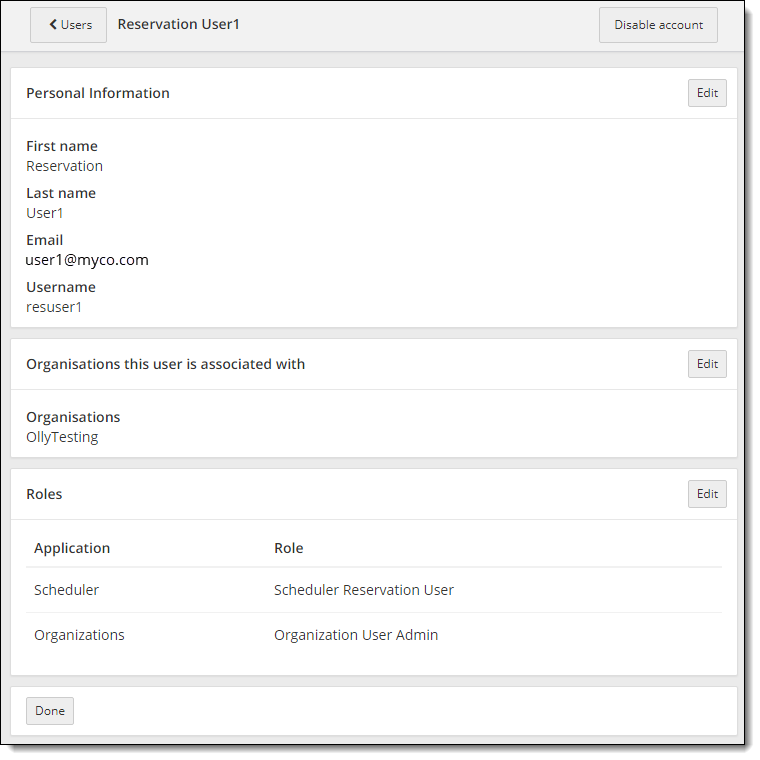Screen dimensions: 760x760
Task: Select the Scheduler application cell
Action: (66, 590)
